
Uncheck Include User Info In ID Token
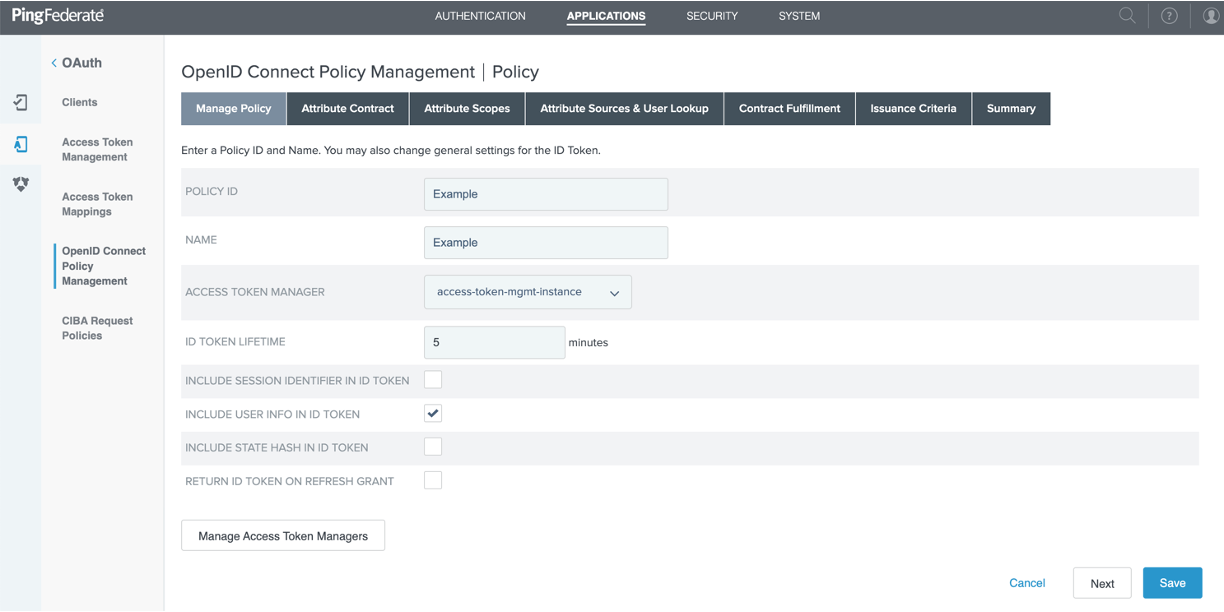click(432, 413)
